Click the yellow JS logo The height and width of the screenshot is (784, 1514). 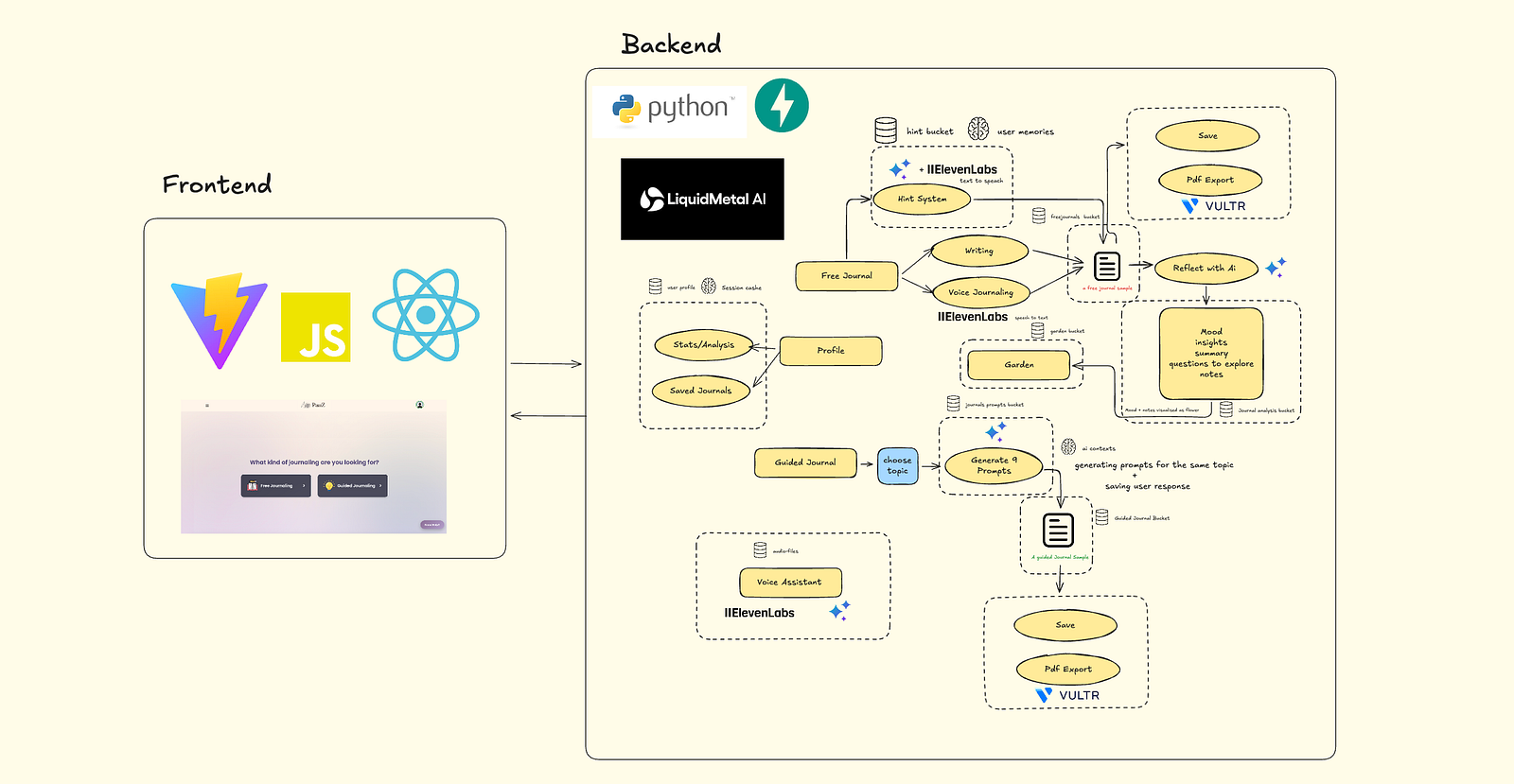316,327
